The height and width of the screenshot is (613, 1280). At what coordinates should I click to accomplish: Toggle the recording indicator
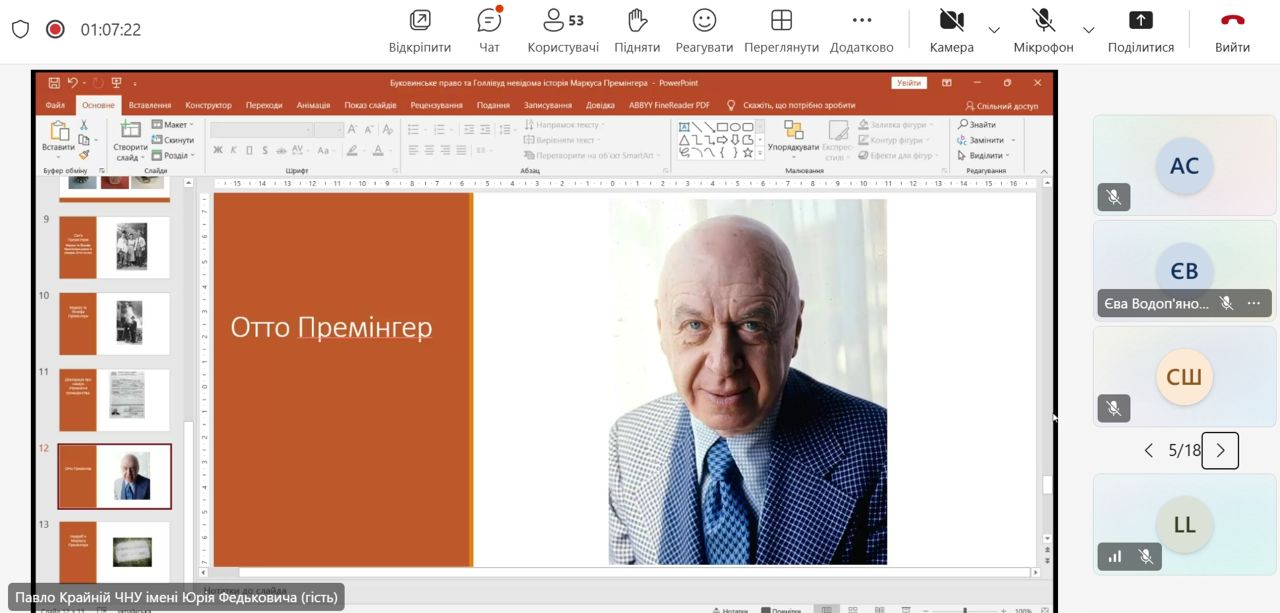[x=55, y=29]
